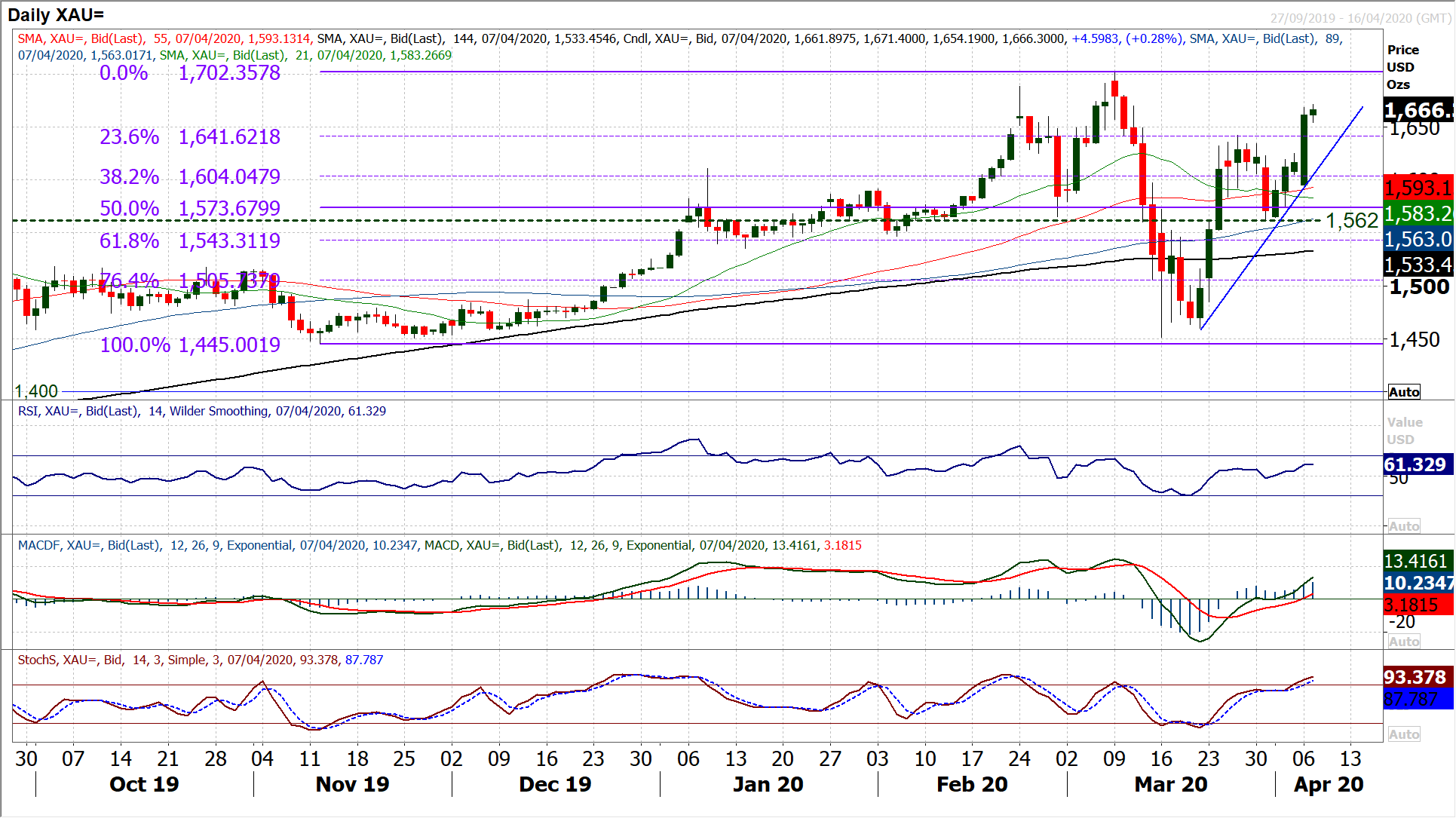The image size is (1456, 818).
Task: Click the Dec 19 month label
Action: click(x=556, y=785)
